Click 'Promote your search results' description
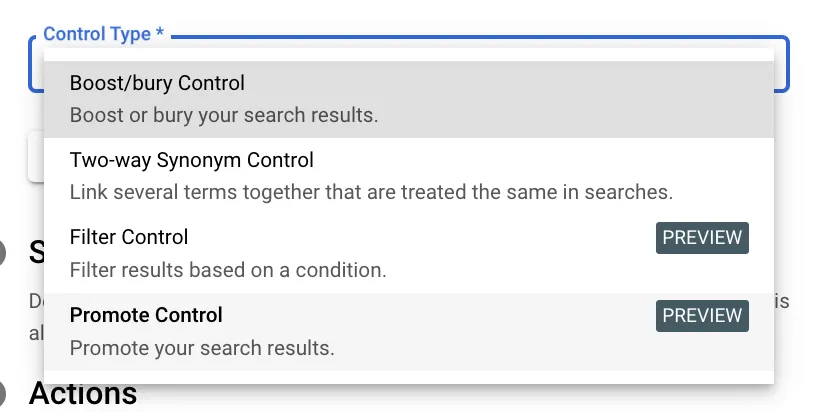 pos(201,348)
